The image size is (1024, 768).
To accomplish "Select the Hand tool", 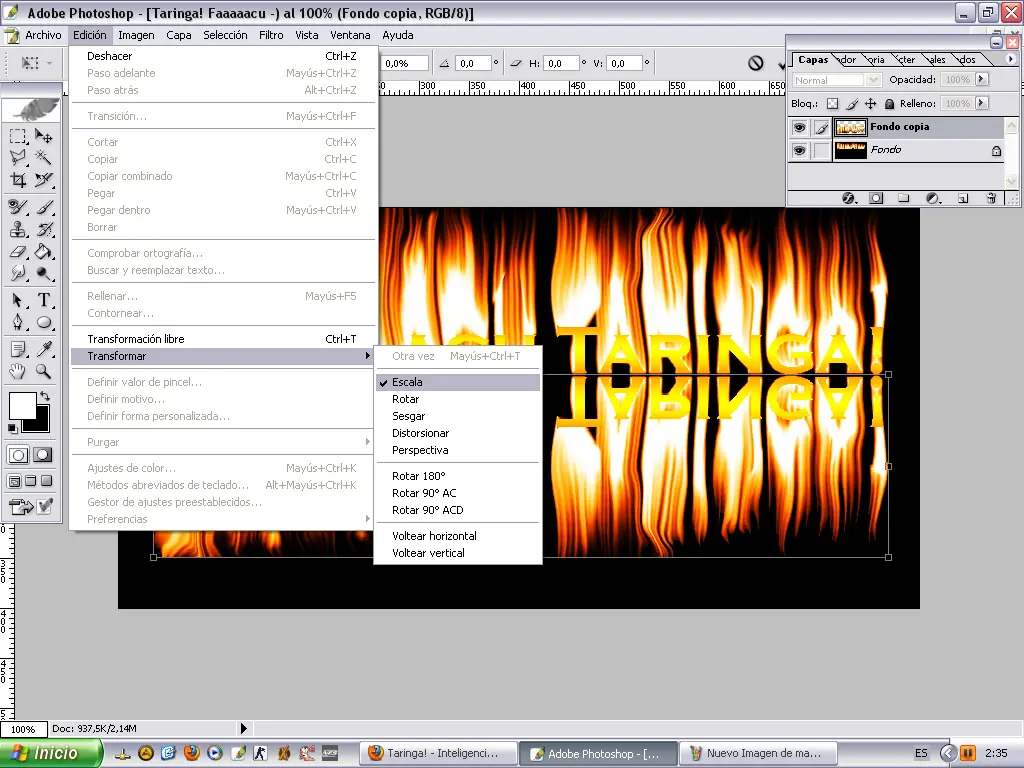I will (x=18, y=372).
